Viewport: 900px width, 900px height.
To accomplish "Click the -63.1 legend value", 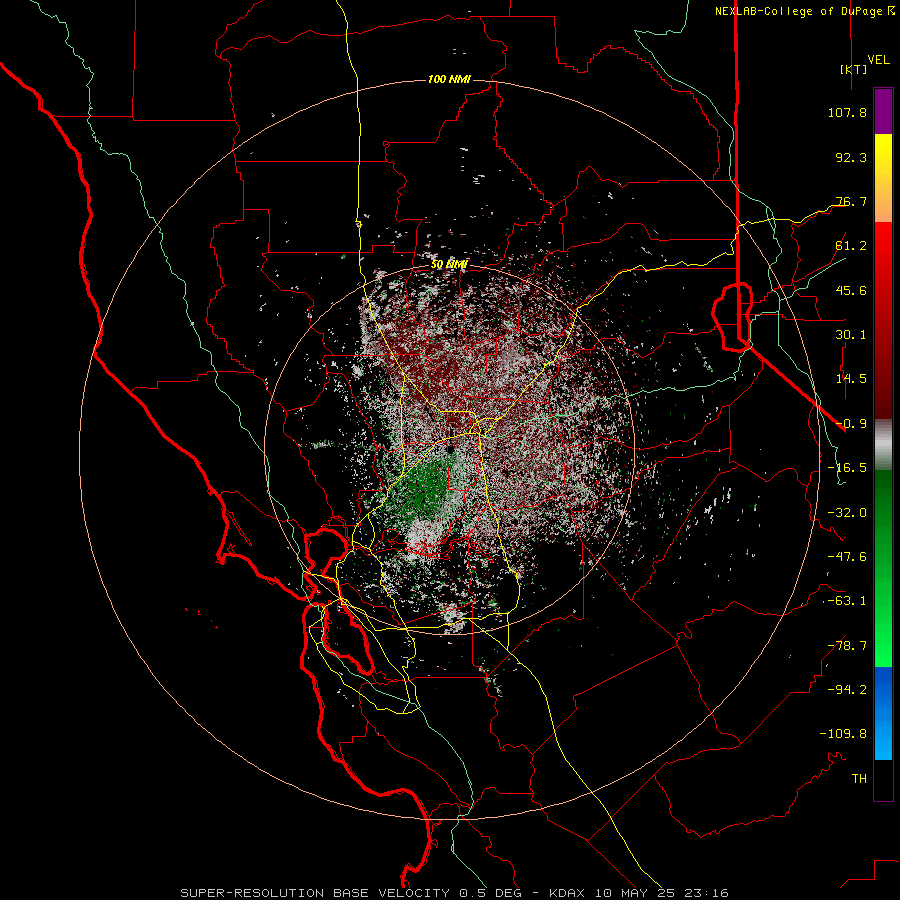I will pyautogui.click(x=847, y=601).
